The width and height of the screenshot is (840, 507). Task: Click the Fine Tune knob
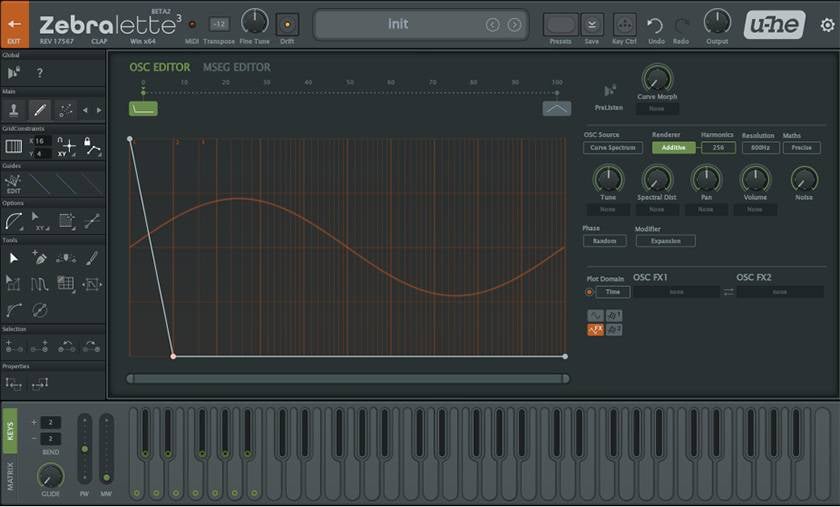click(x=254, y=23)
